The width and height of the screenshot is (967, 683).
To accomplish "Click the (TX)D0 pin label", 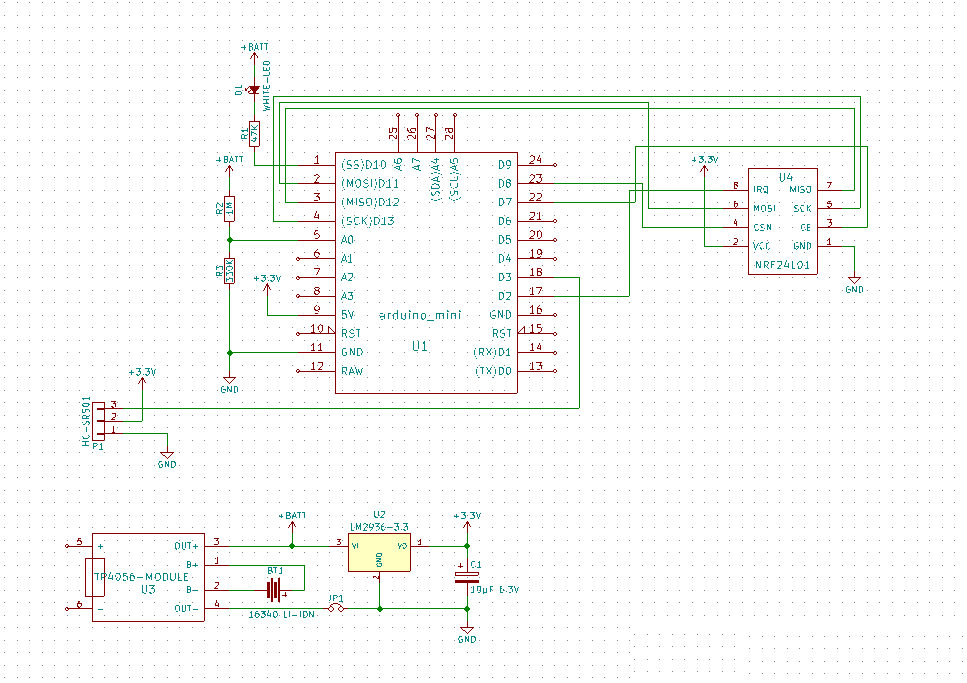I will (x=493, y=371).
